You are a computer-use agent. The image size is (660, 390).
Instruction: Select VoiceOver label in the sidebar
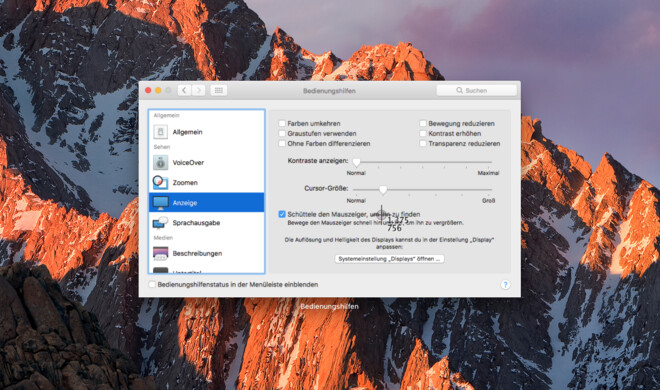[x=188, y=162]
